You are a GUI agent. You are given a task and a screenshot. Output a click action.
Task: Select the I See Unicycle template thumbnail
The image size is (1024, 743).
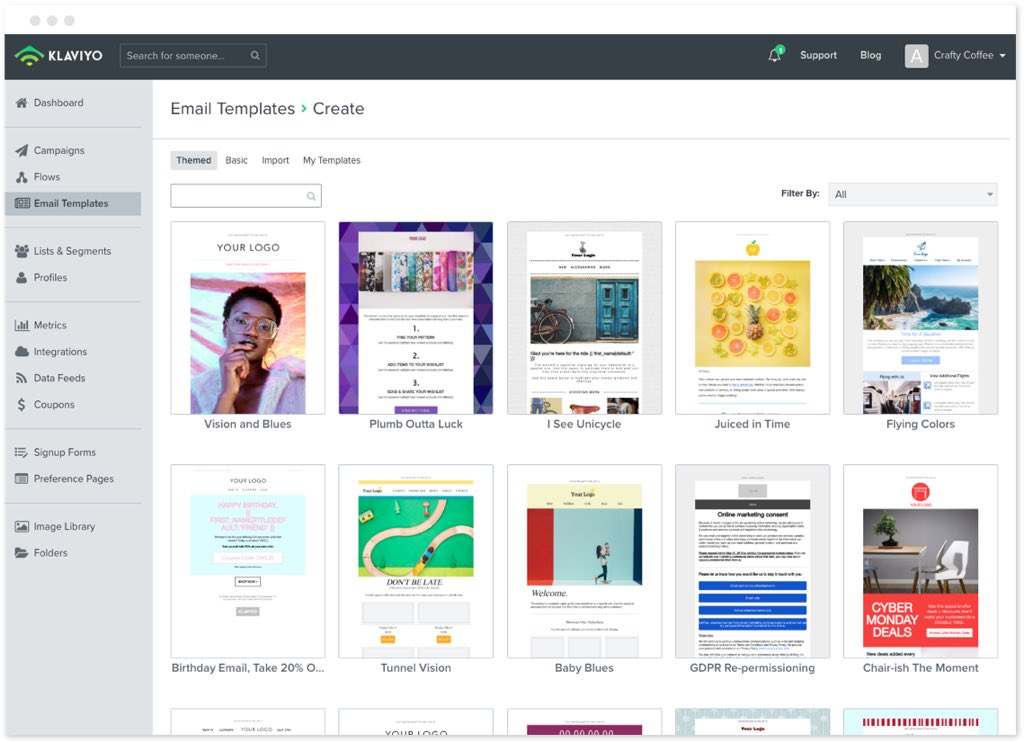[584, 318]
